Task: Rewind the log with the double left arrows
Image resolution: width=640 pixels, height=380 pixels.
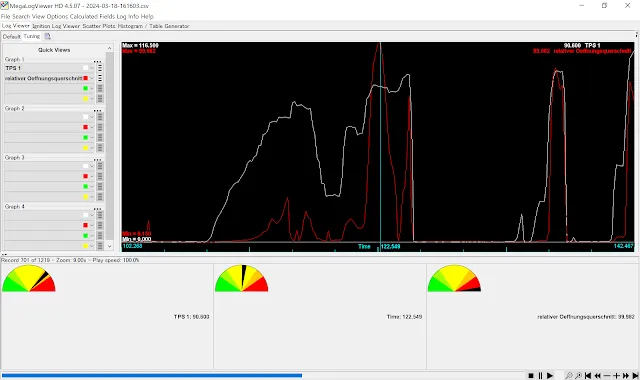Action: [598, 376]
